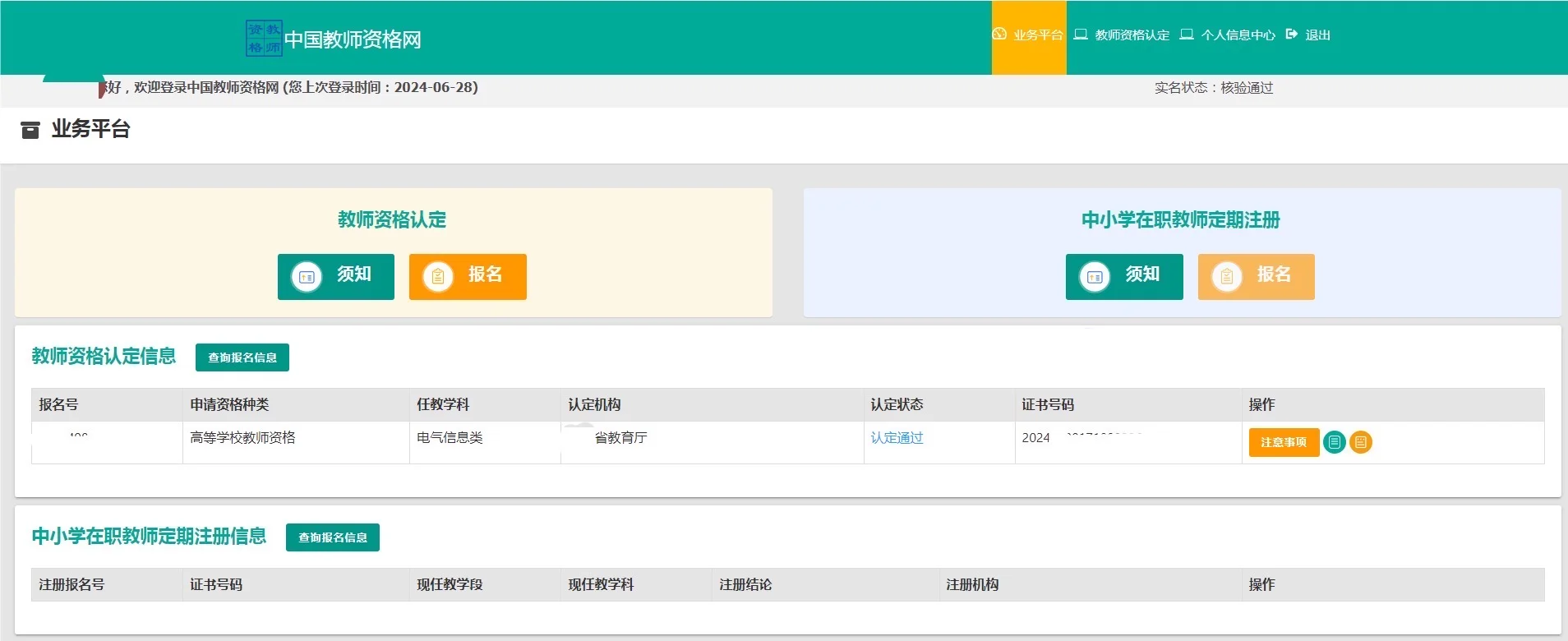The image size is (1568, 641).
Task: Click the site logo seal icon
Action: point(264,38)
